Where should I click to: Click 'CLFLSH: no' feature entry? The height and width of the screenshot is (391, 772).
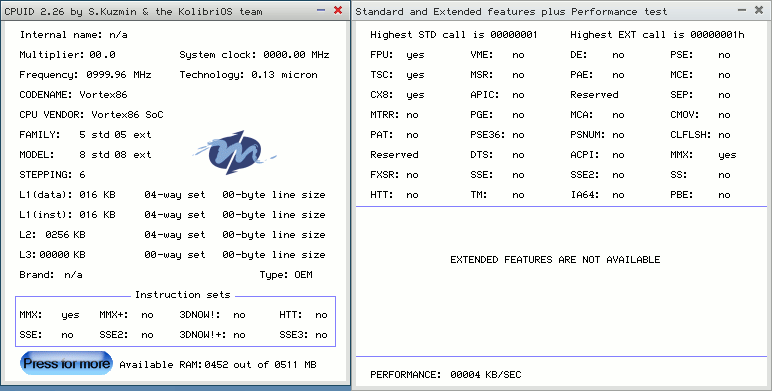click(x=700, y=134)
